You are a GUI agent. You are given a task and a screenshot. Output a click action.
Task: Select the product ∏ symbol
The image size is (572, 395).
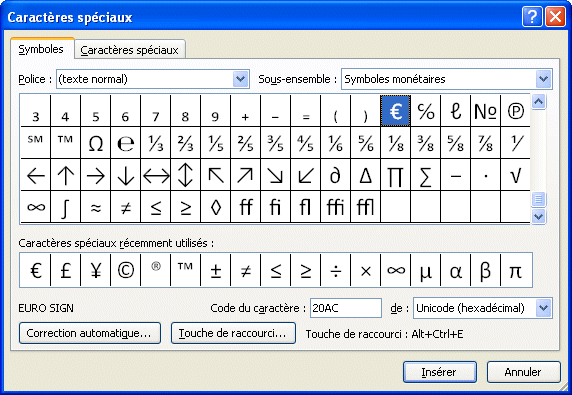[x=395, y=175]
